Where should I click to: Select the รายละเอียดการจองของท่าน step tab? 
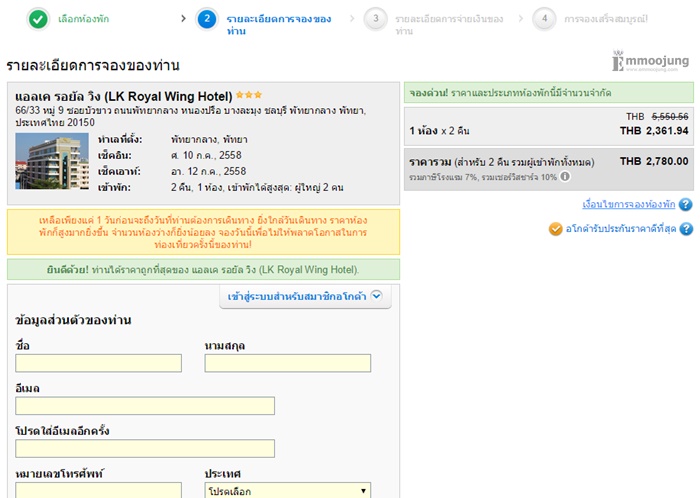click(x=279, y=25)
